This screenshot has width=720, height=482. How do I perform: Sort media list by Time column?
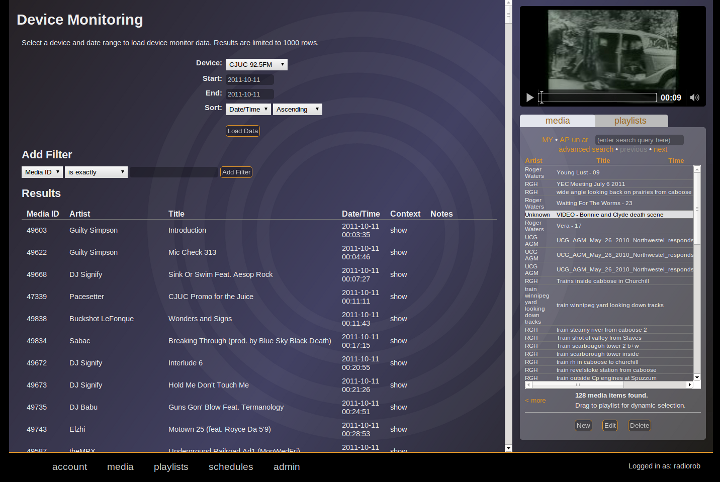pos(676,161)
